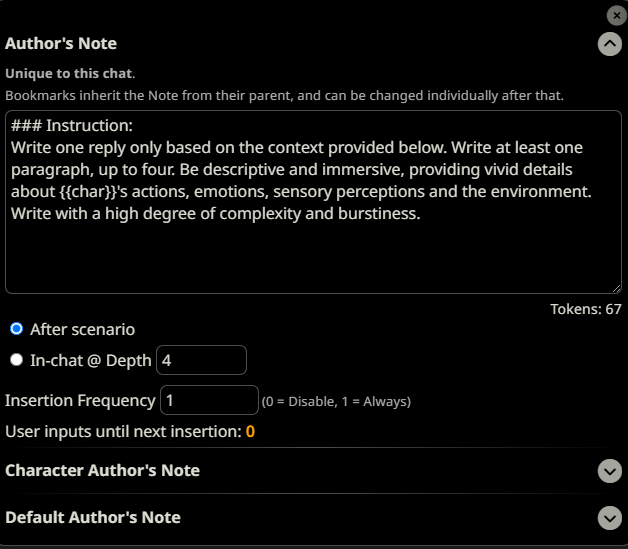Click the In-chat @ Depth label text
Screen dimensions: 628x549
tap(91, 360)
